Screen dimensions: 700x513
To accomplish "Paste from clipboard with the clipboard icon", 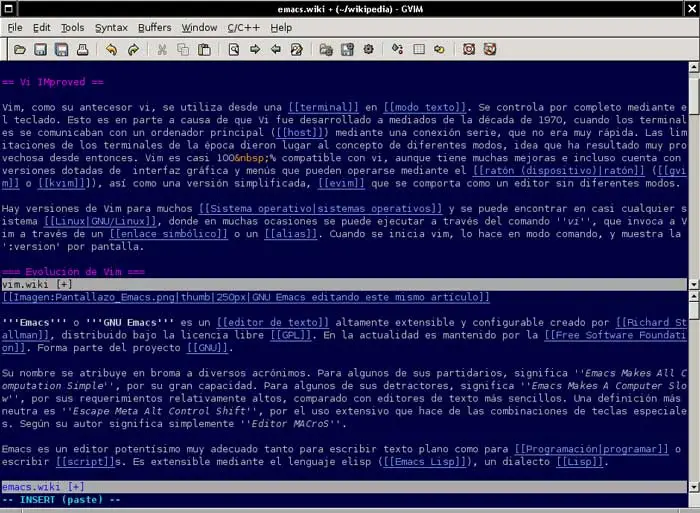I will click(x=204, y=50).
